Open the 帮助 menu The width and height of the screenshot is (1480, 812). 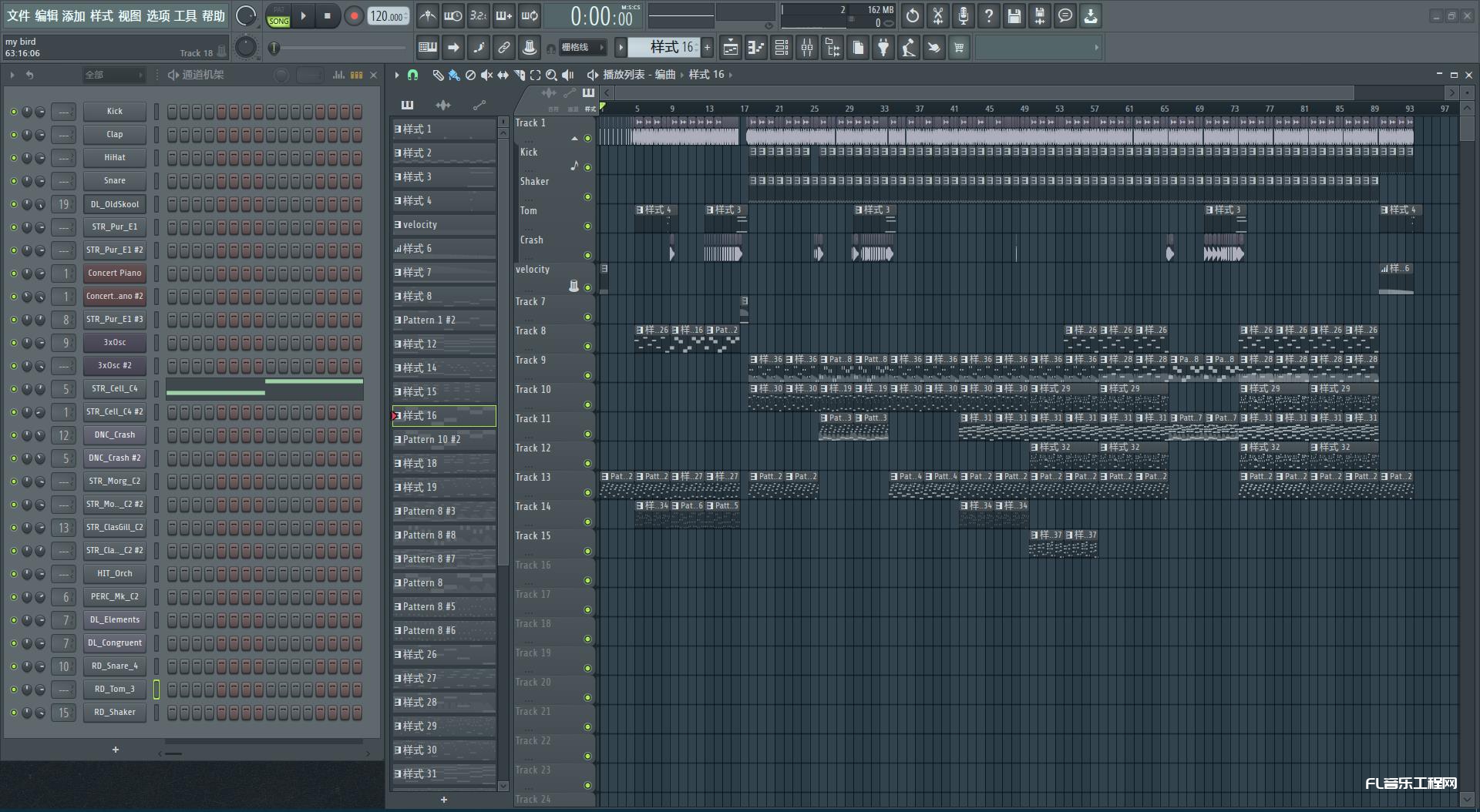click(214, 15)
